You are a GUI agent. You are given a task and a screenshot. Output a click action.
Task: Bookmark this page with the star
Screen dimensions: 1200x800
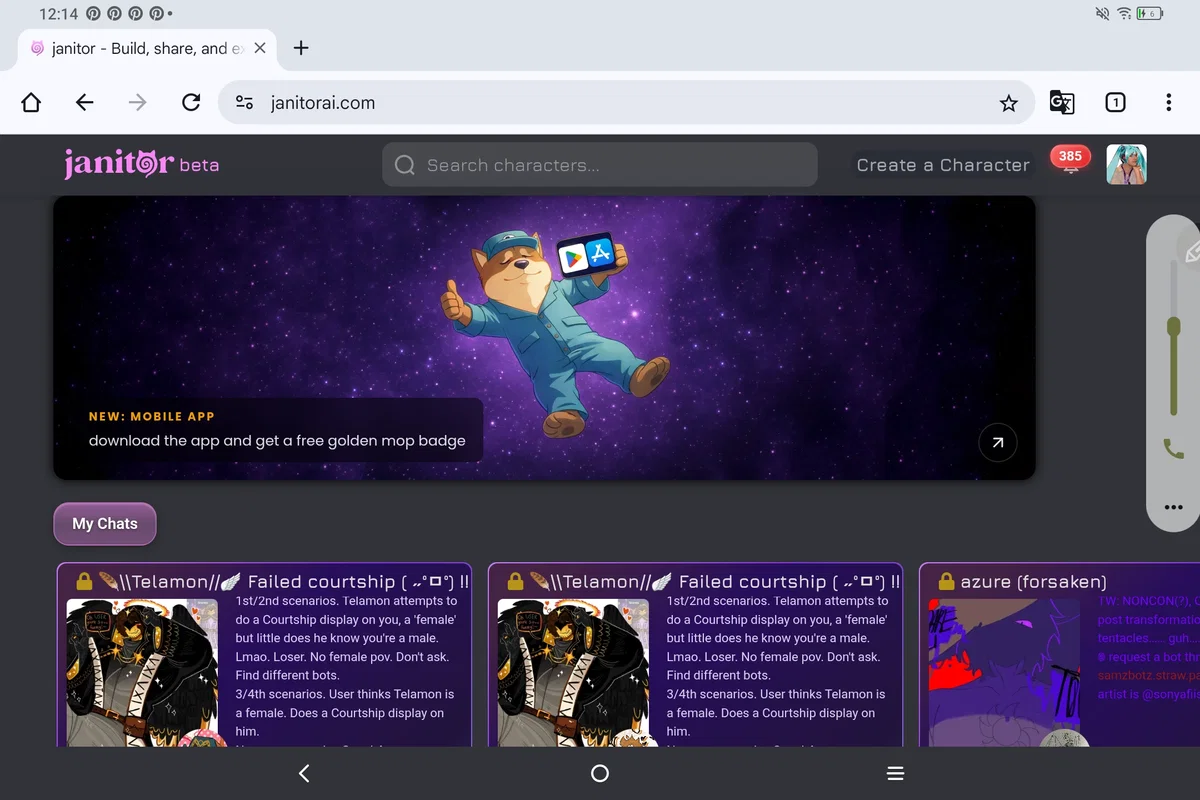(1009, 103)
